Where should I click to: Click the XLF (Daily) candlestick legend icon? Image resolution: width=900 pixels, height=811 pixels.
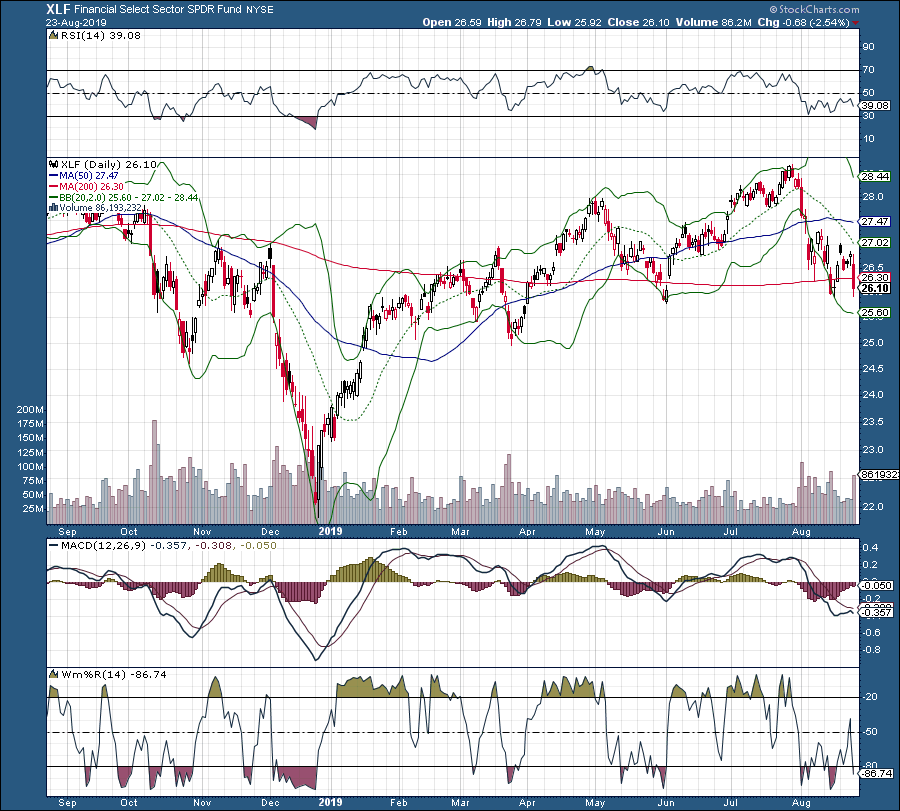[54, 165]
